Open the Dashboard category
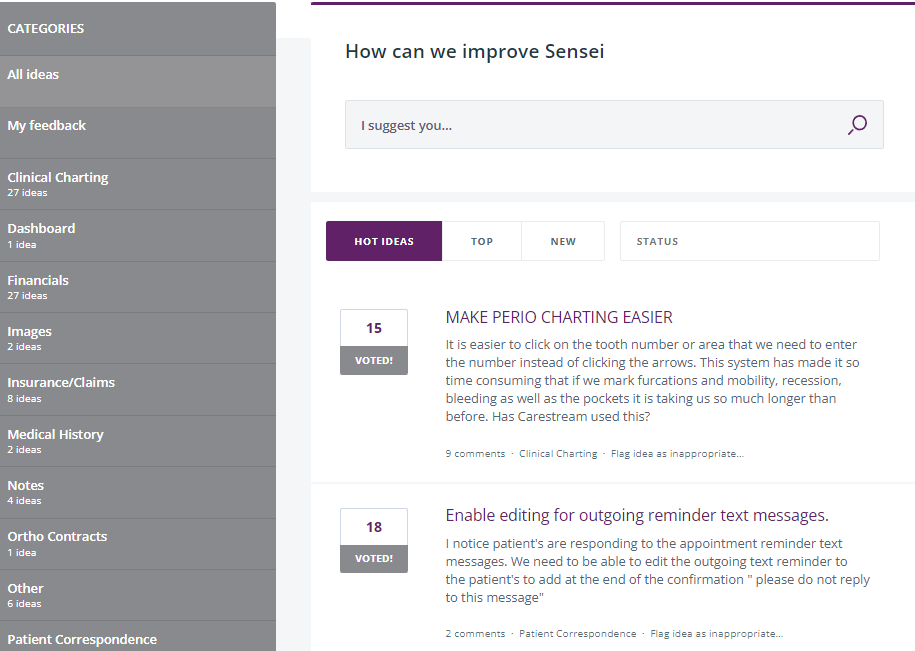Image resolution: width=915 pixels, height=651 pixels. click(138, 235)
